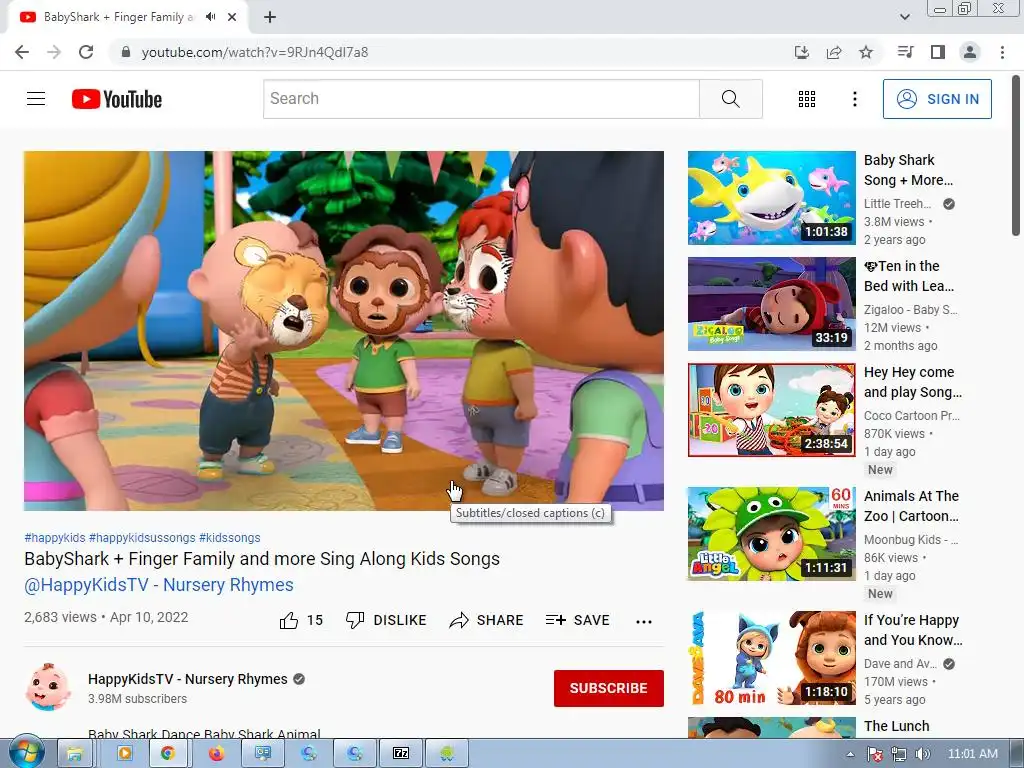This screenshot has width=1024, height=768.
Task: Expand the tab search chevron
Action: [x=904, y=17]
